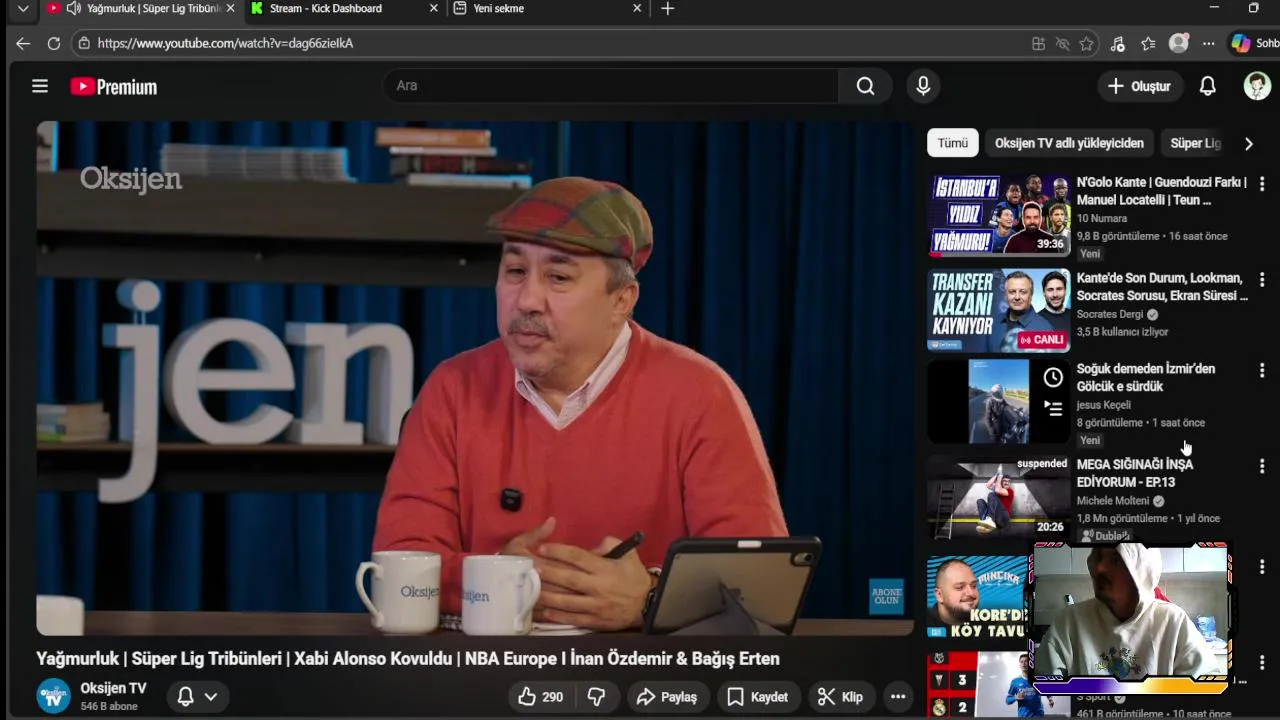View site information lock icon
The height and width of the screenshot is (720, 1280).
84,43
